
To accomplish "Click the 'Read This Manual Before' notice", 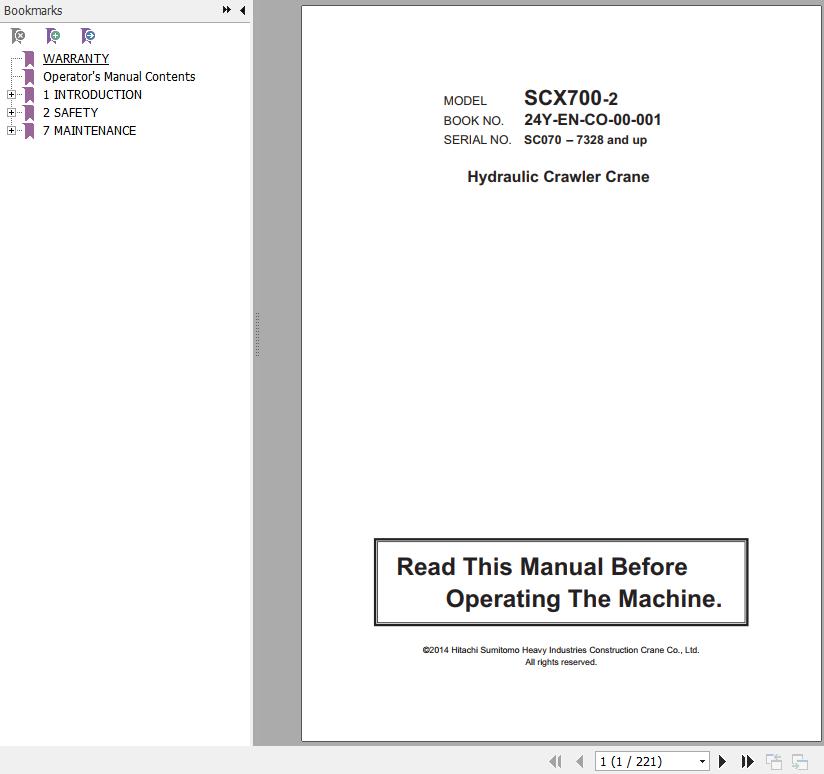I will click(542, 567).
